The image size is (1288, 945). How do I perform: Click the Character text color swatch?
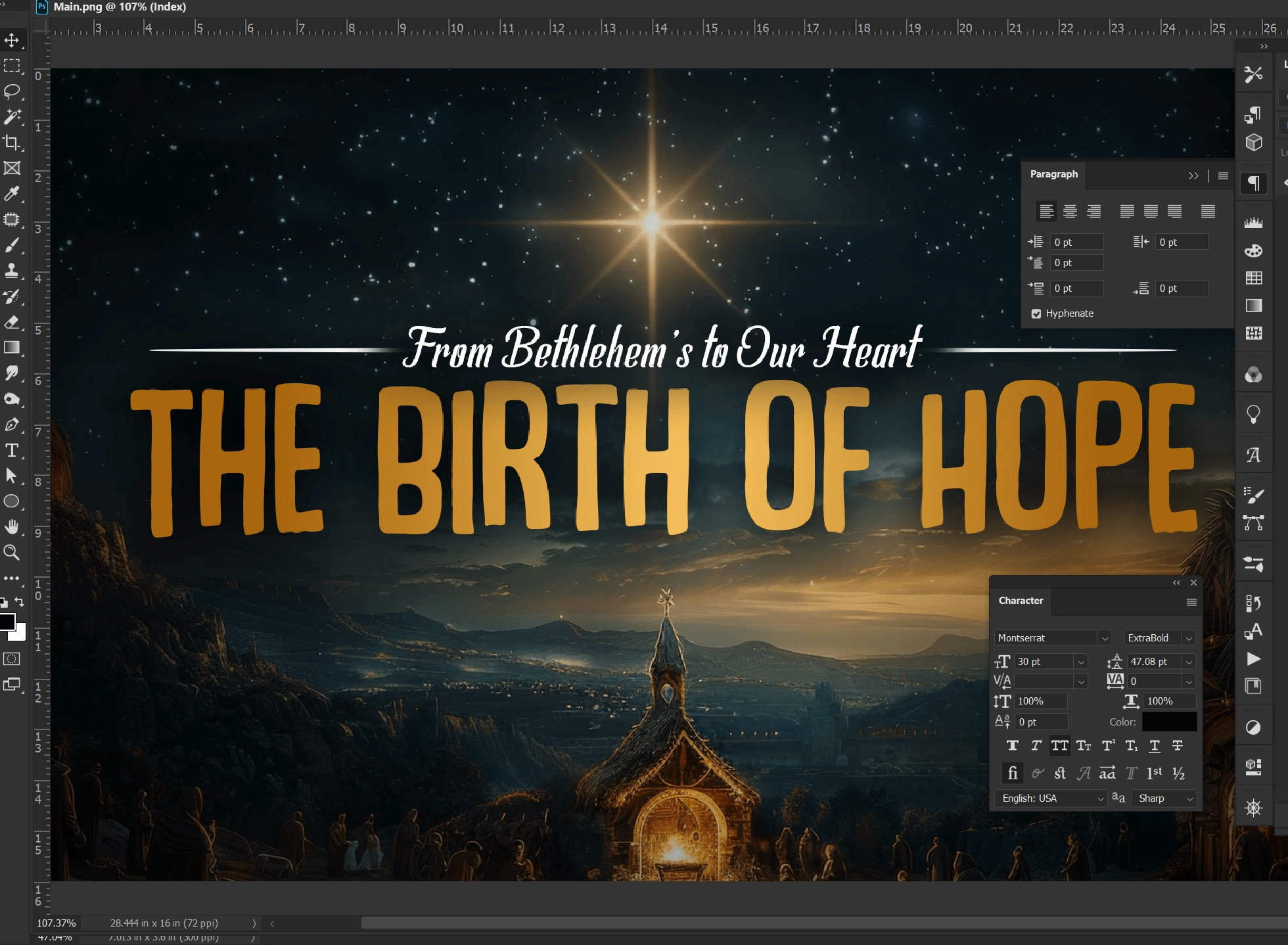click(x=1169, y=722)
